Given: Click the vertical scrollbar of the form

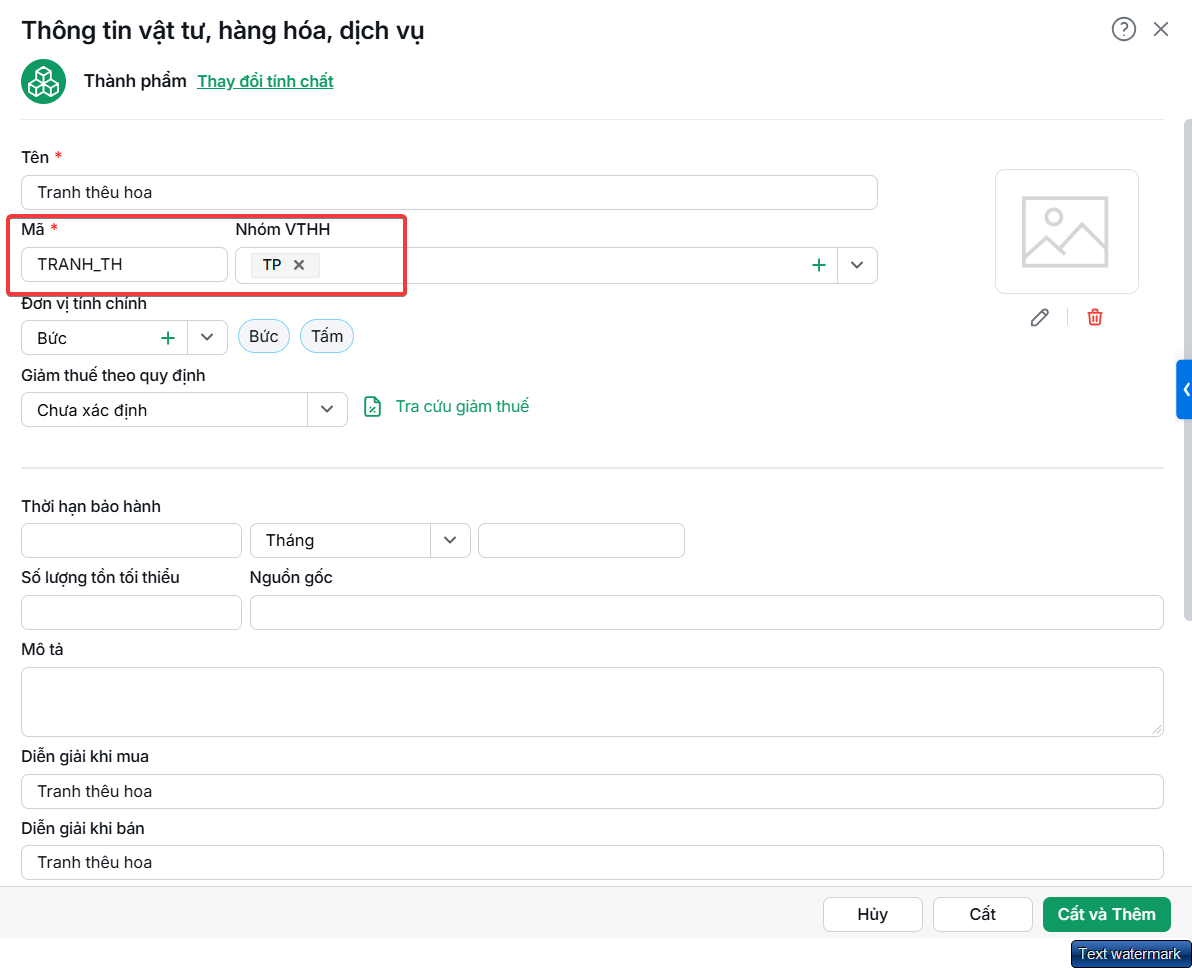Looking at the screenshot, I should pyautogui.click(x=1187, y=370).
